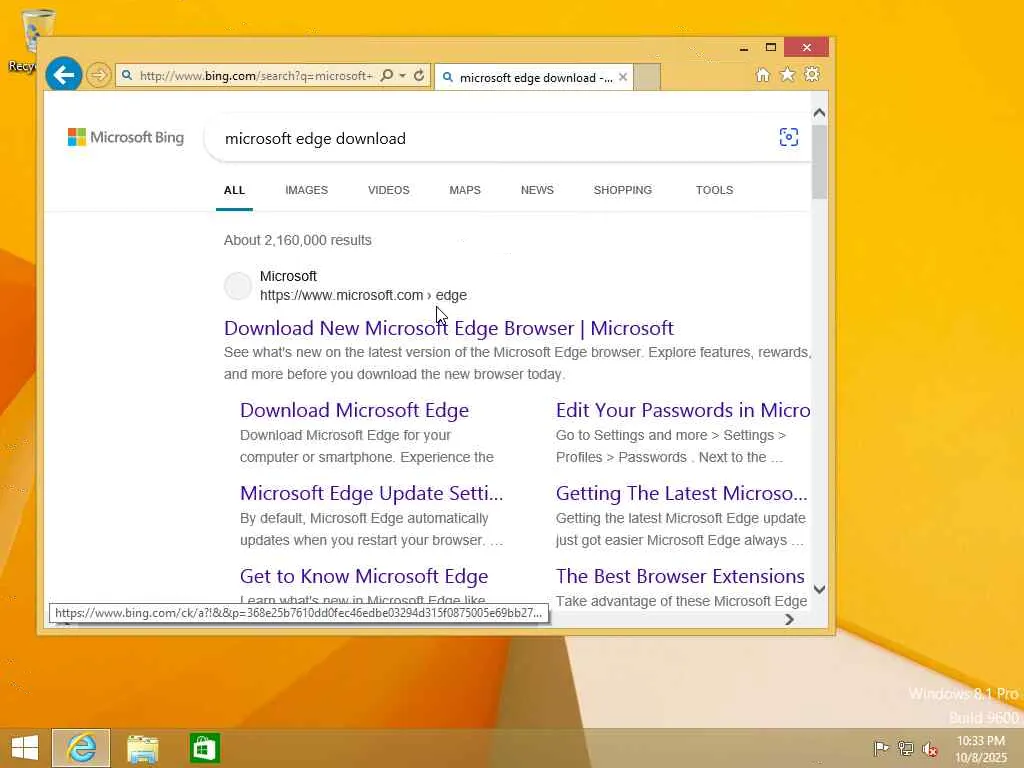
Task: Click the address bar URL field
Action: (255, 76)
